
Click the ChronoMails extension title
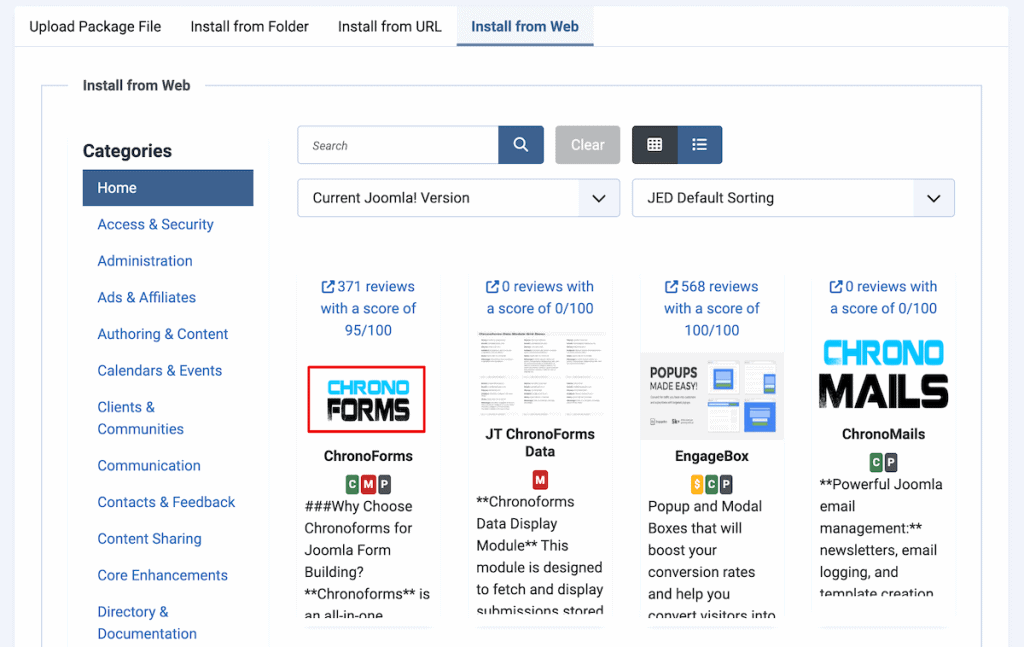click(884, 434)
